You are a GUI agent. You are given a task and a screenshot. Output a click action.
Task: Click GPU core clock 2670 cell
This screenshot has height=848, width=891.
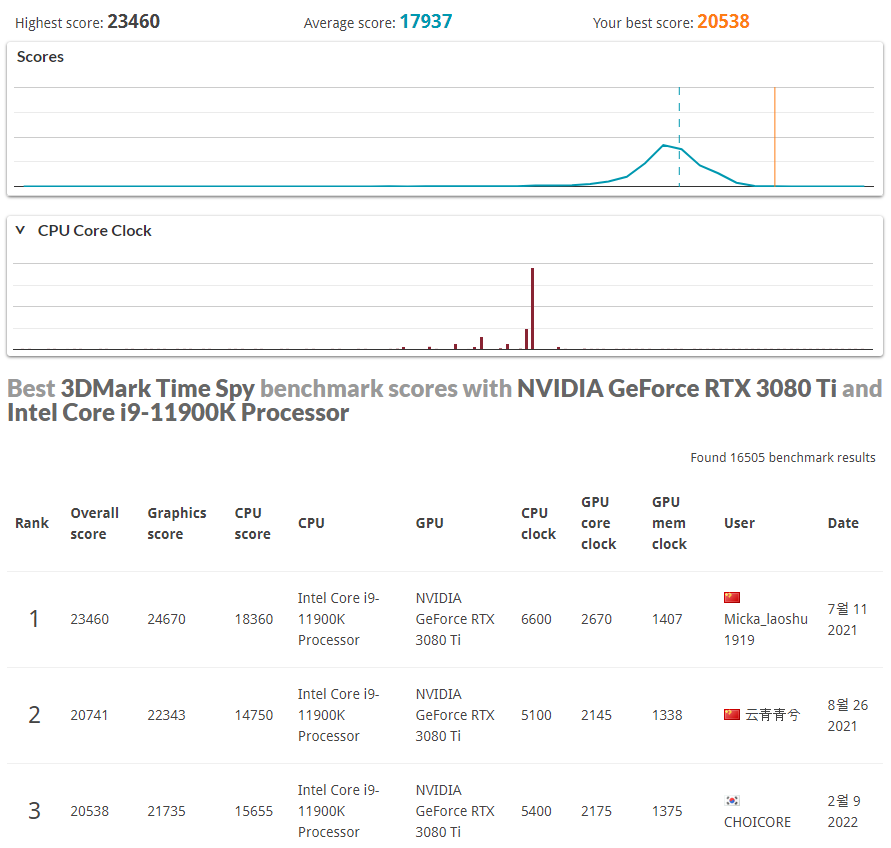(596, 619)
